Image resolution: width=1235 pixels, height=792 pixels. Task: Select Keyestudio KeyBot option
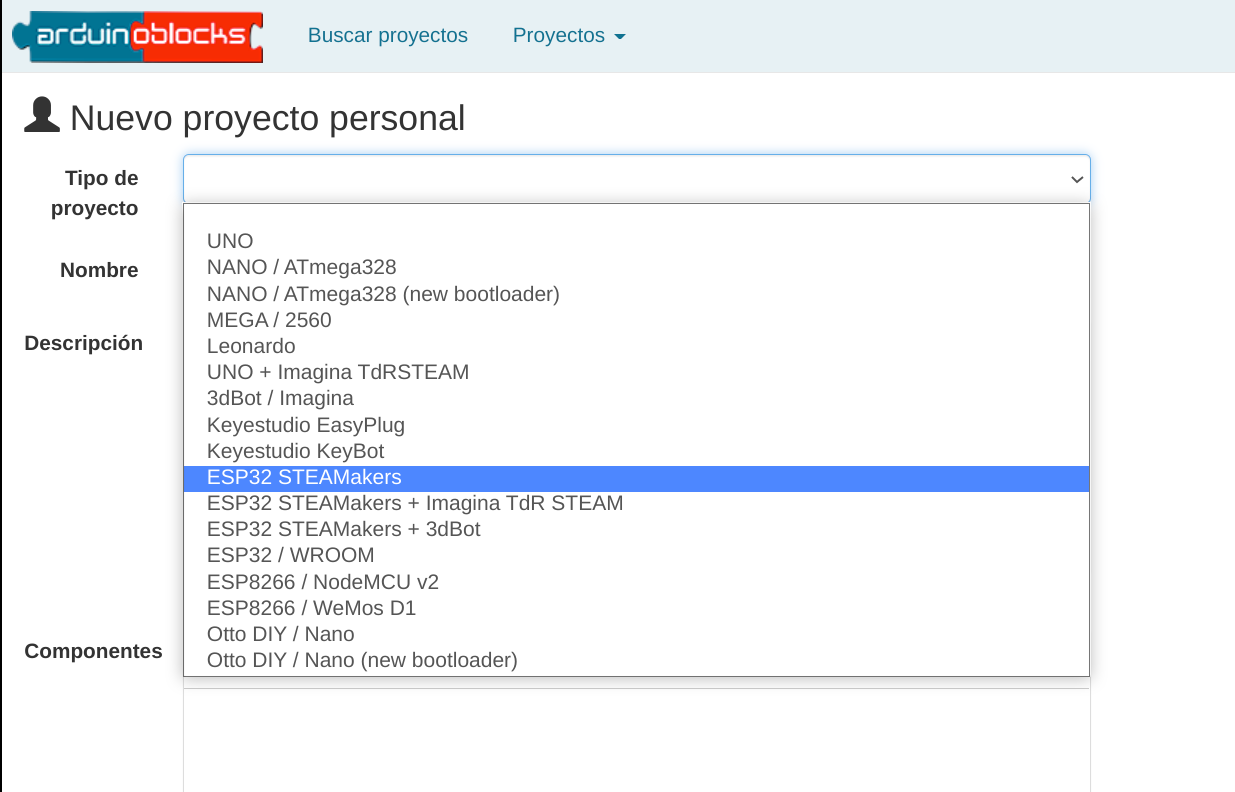pos(636,451)
